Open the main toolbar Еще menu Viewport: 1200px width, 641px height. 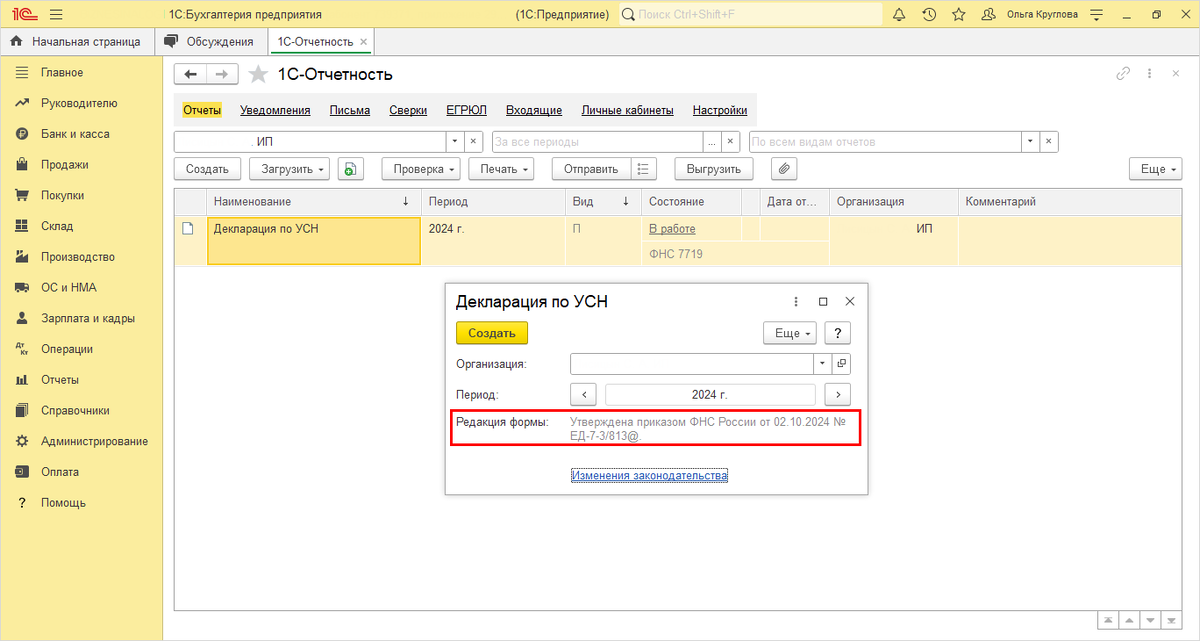pyautogui.click(x=1156, y=169)
